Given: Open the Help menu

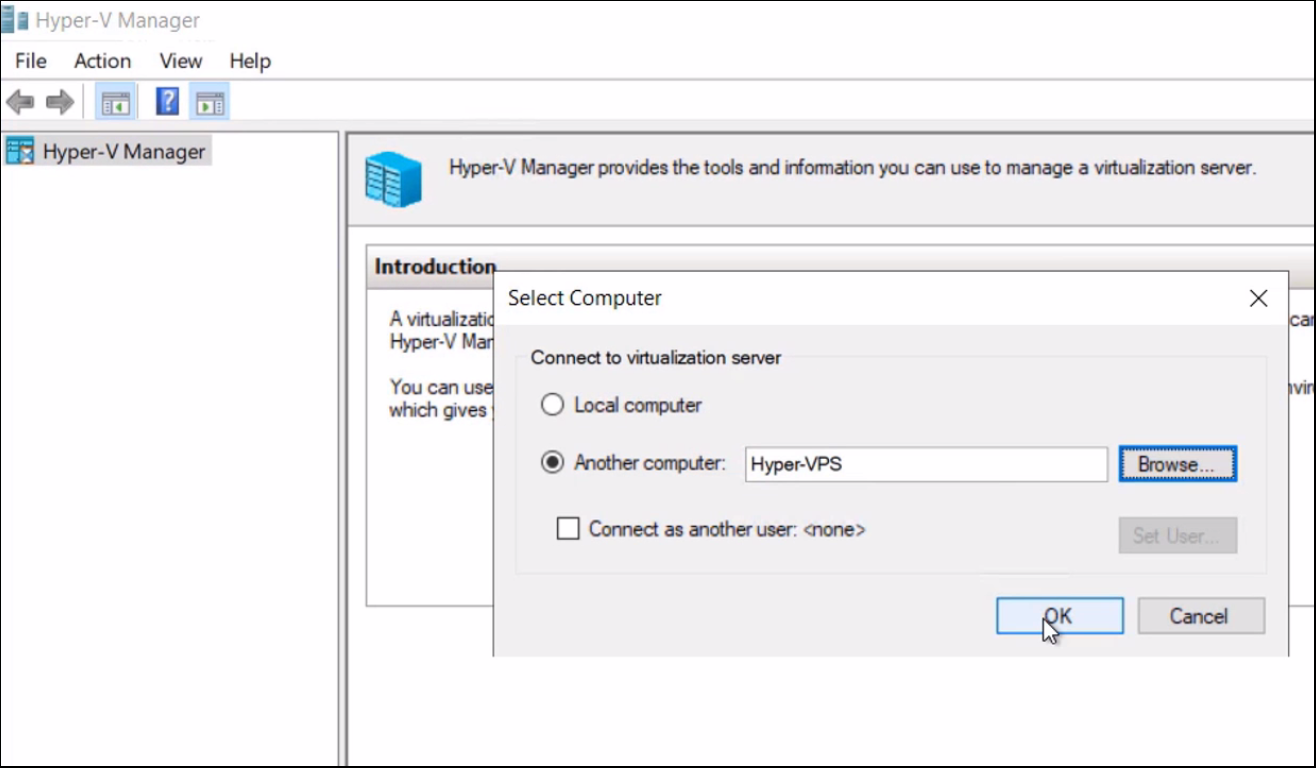Looking at the screenshot, I should point(250,61).
